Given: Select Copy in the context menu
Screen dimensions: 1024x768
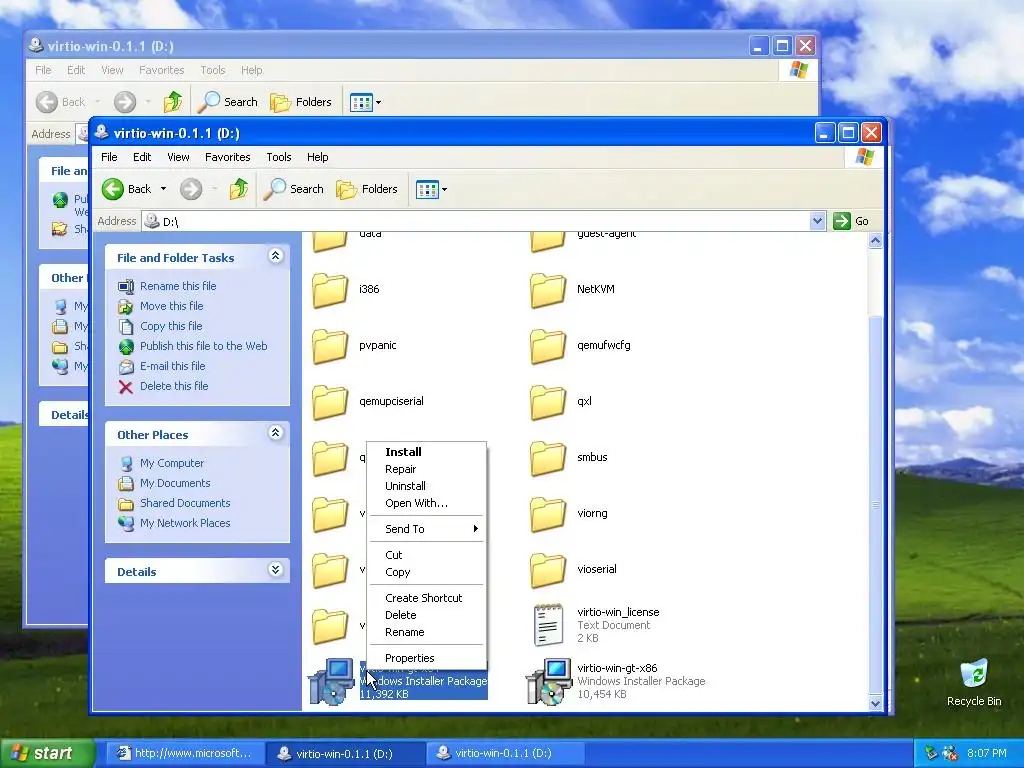Looking at the screenshot, I should tap(426, 572).
